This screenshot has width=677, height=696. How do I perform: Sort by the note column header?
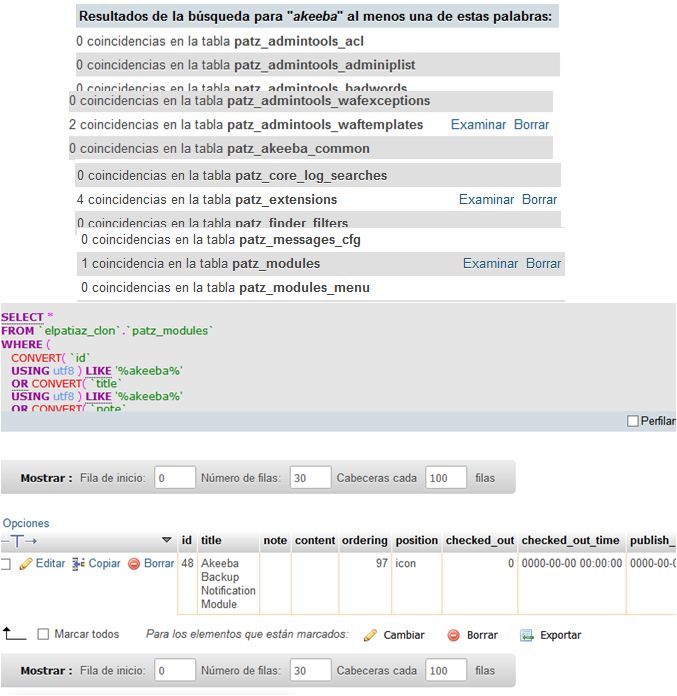tap(275, 540)
